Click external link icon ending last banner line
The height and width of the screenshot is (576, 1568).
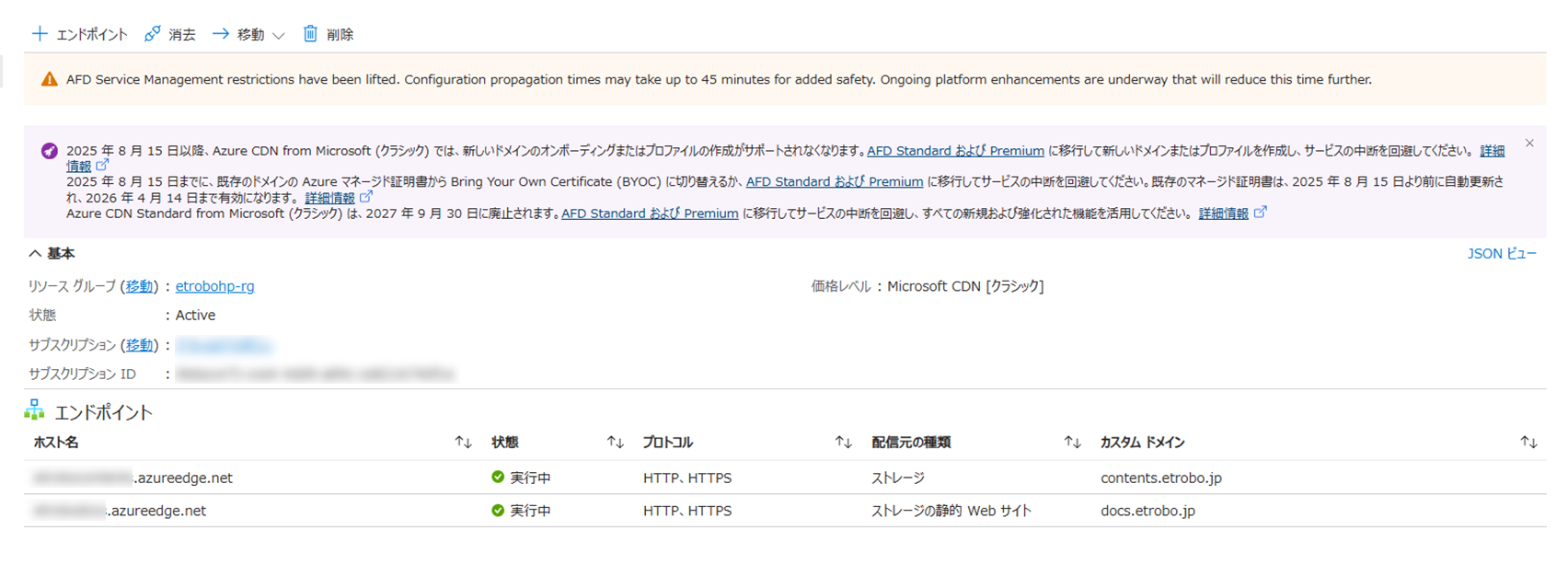pos(1261,212)
